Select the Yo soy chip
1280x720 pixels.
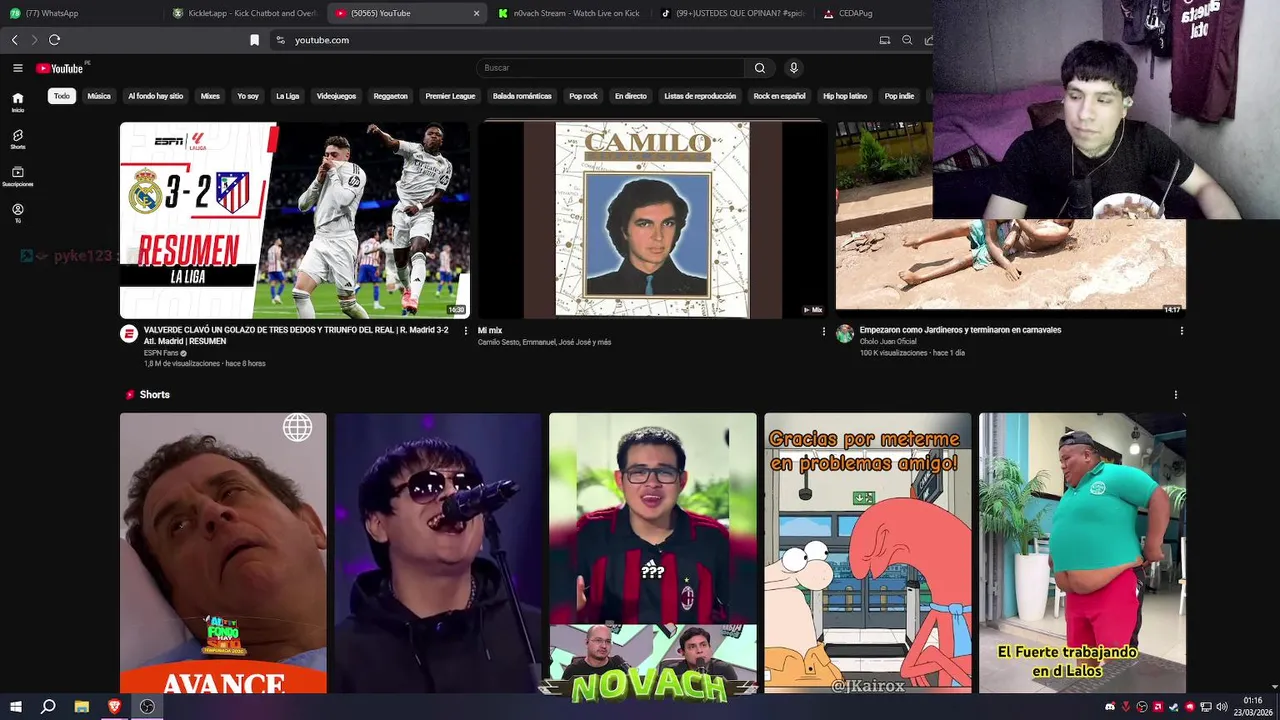(x=248, y=96)
